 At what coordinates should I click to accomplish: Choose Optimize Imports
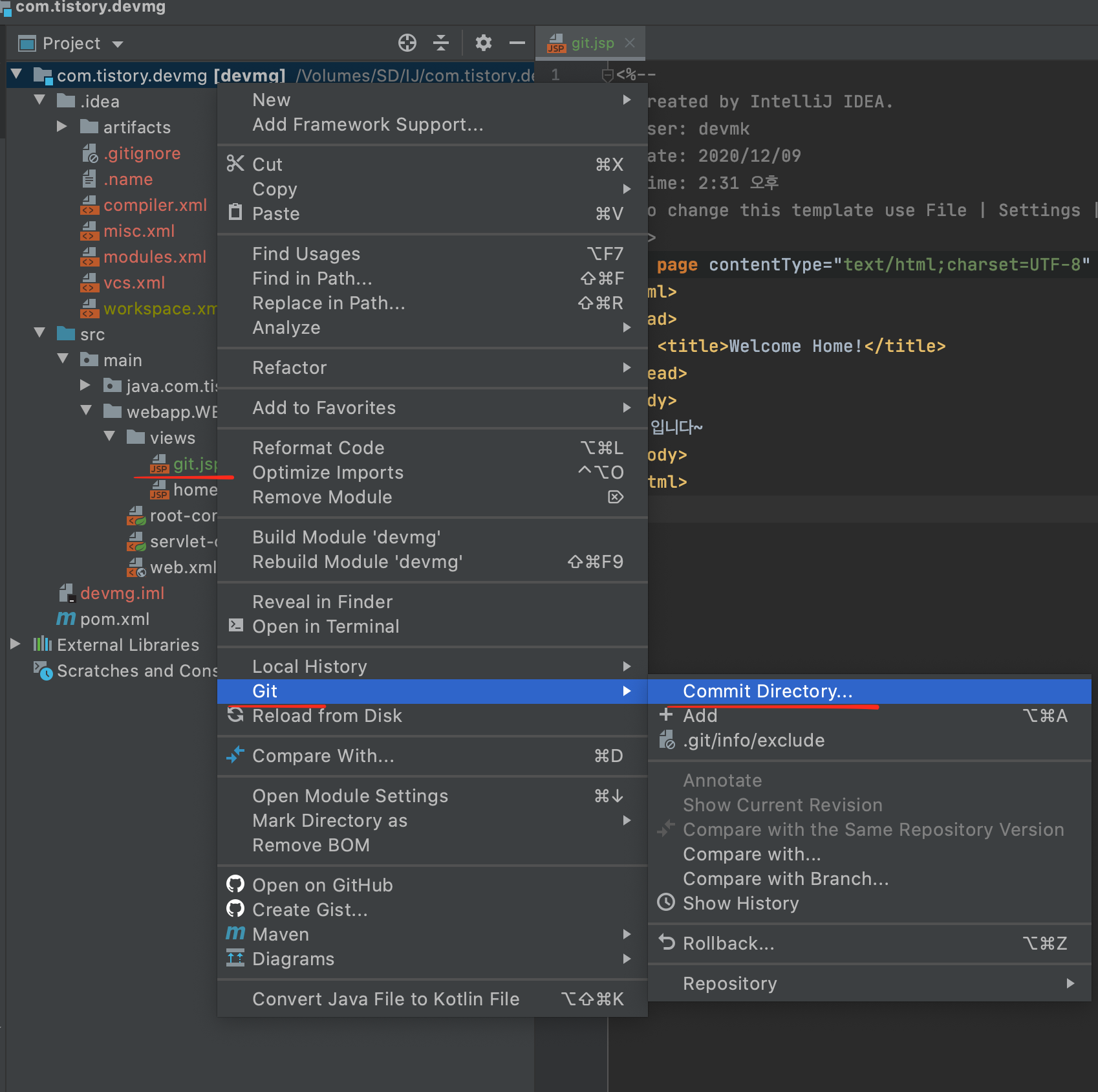432,472
